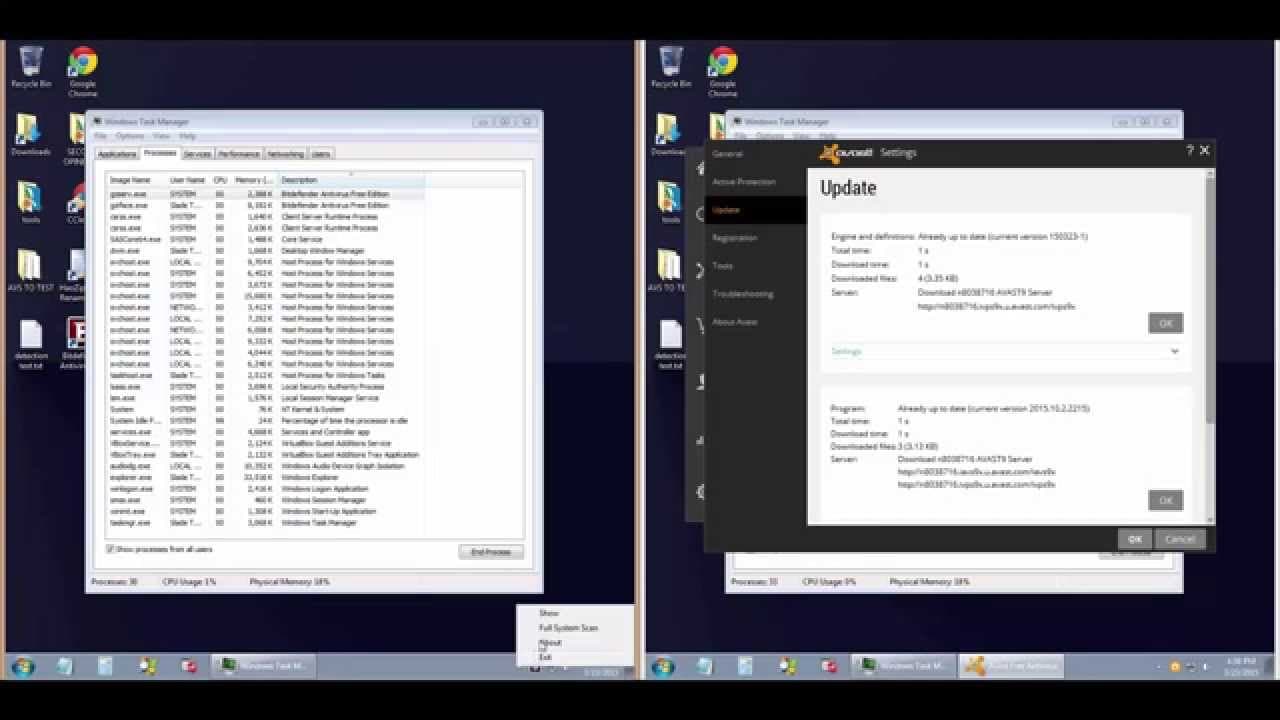Viewport: 1280px width, 720px height.
Task: Select the taskmgr.exe process row
Action: [266, 522]
